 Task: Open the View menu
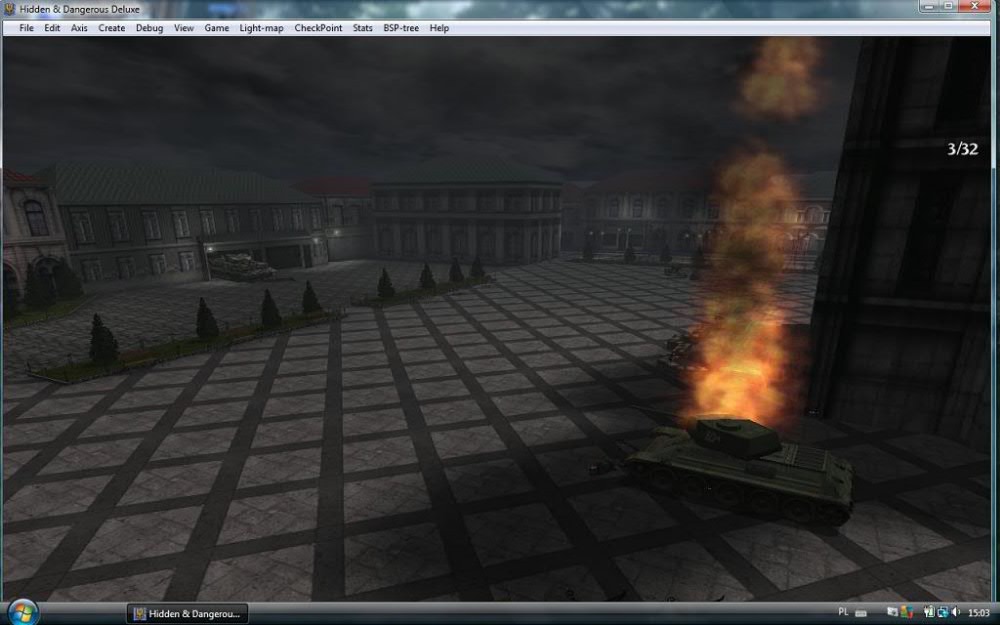click(x=184, y=28)
